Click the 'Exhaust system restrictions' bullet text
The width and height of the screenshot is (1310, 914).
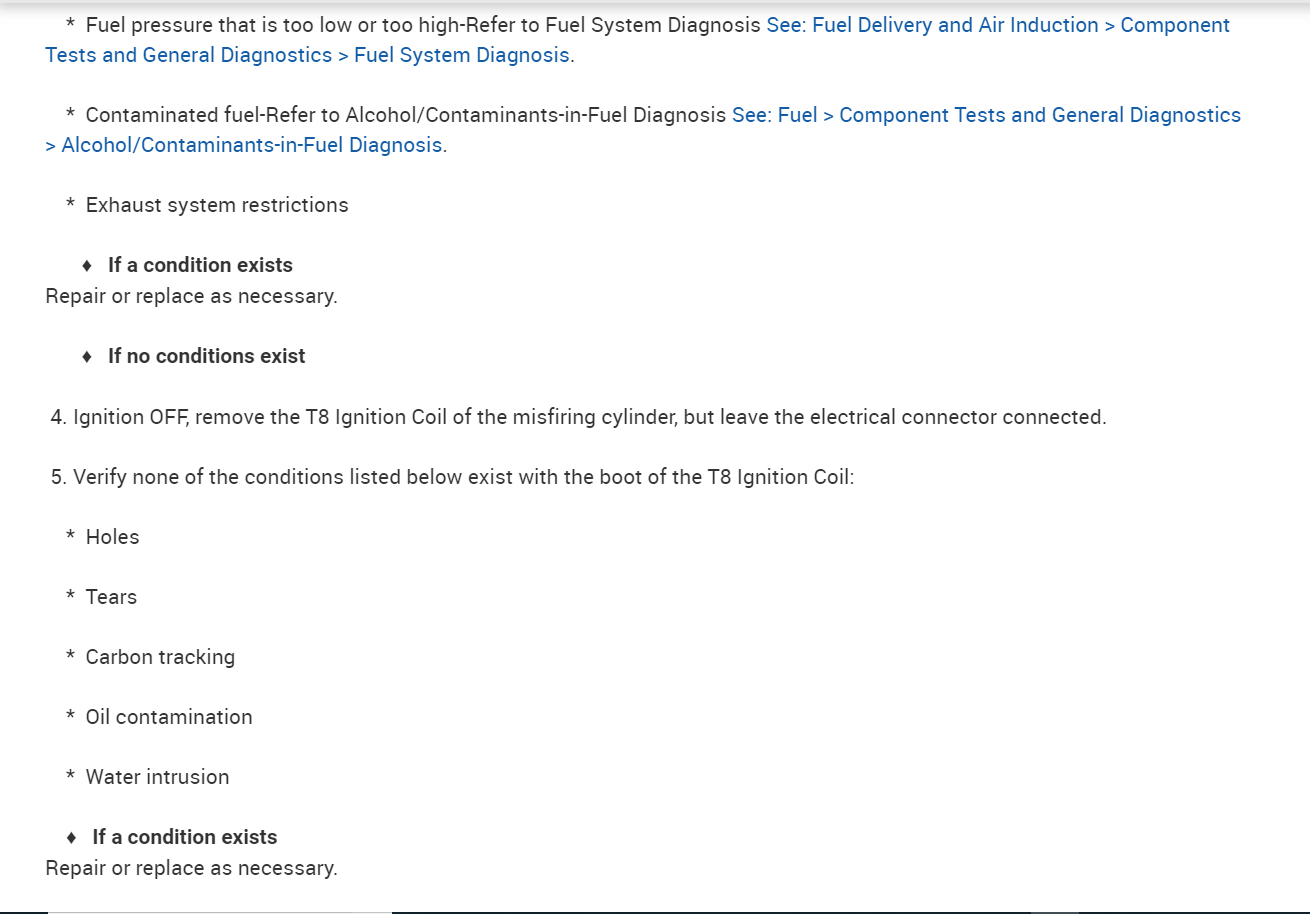coord(217,205)
